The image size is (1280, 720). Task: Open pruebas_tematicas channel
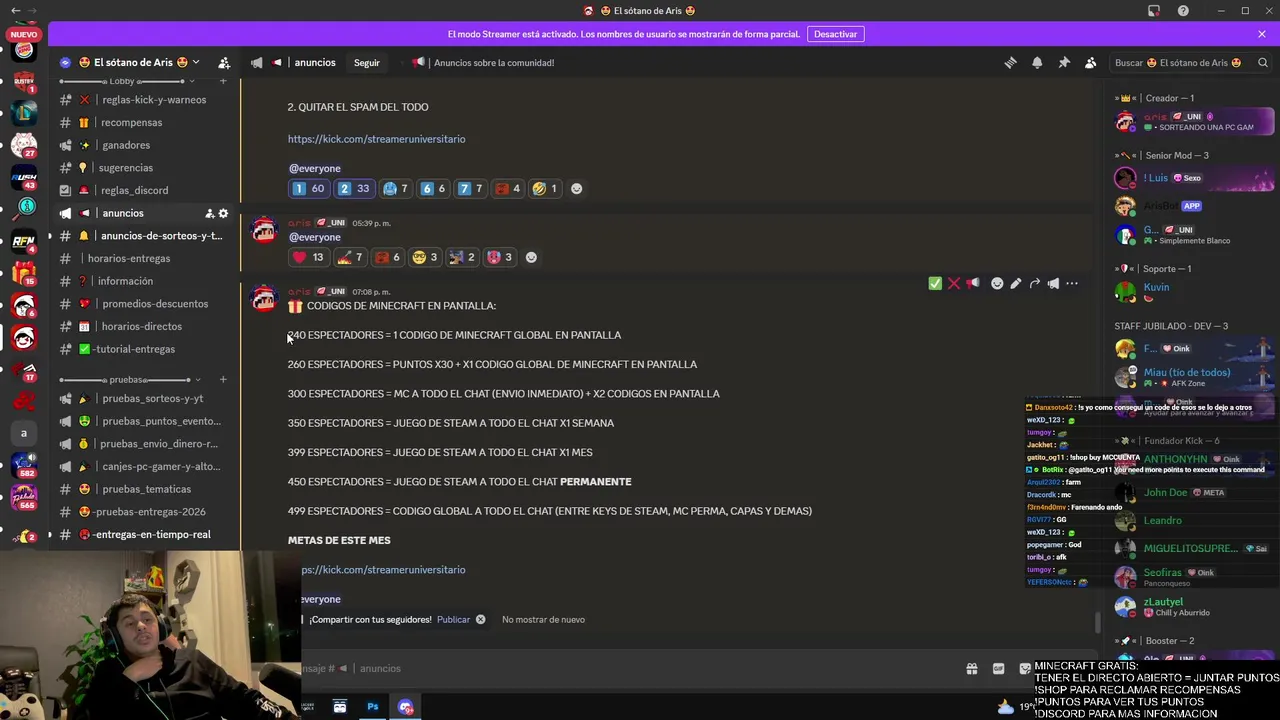pyautogui.click(x=145, y=489)
